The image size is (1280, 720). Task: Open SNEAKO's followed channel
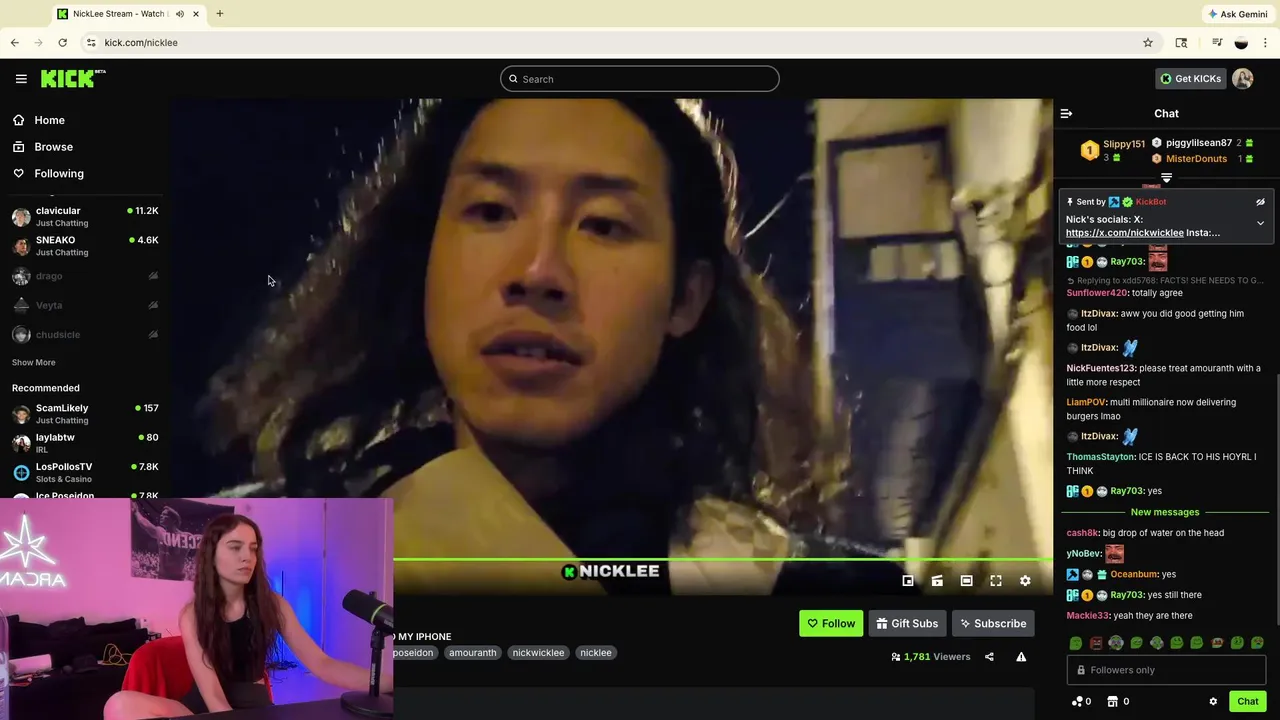(x=85, y=246)
